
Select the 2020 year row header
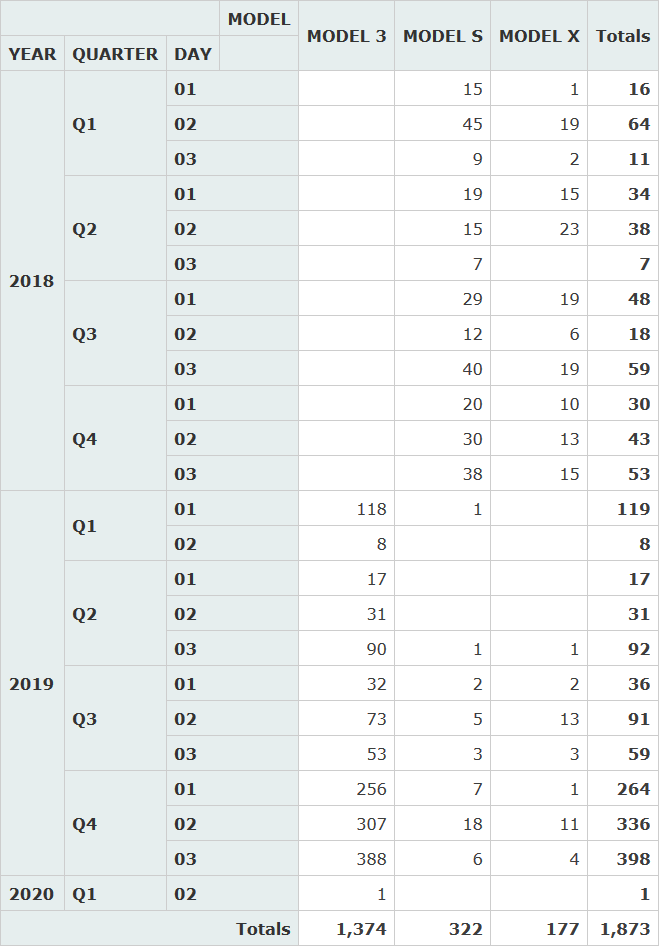coord(32,894)
